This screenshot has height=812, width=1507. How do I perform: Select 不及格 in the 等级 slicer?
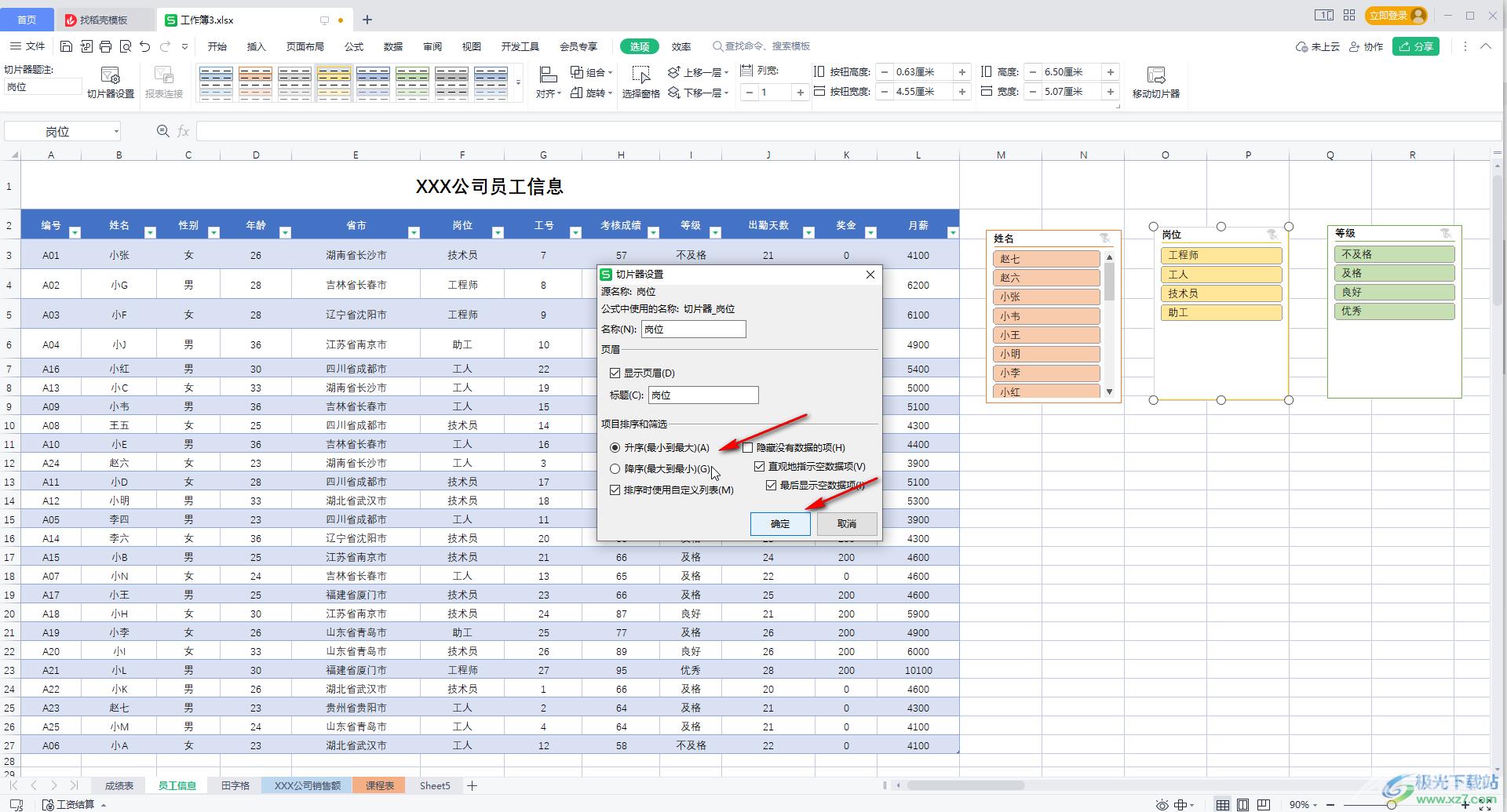1394,254
